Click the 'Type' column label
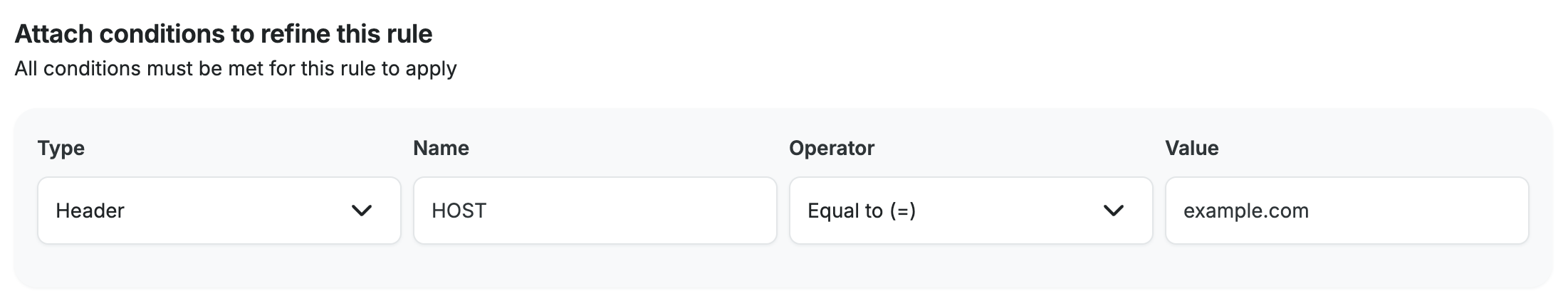 (x=61, y=148)
